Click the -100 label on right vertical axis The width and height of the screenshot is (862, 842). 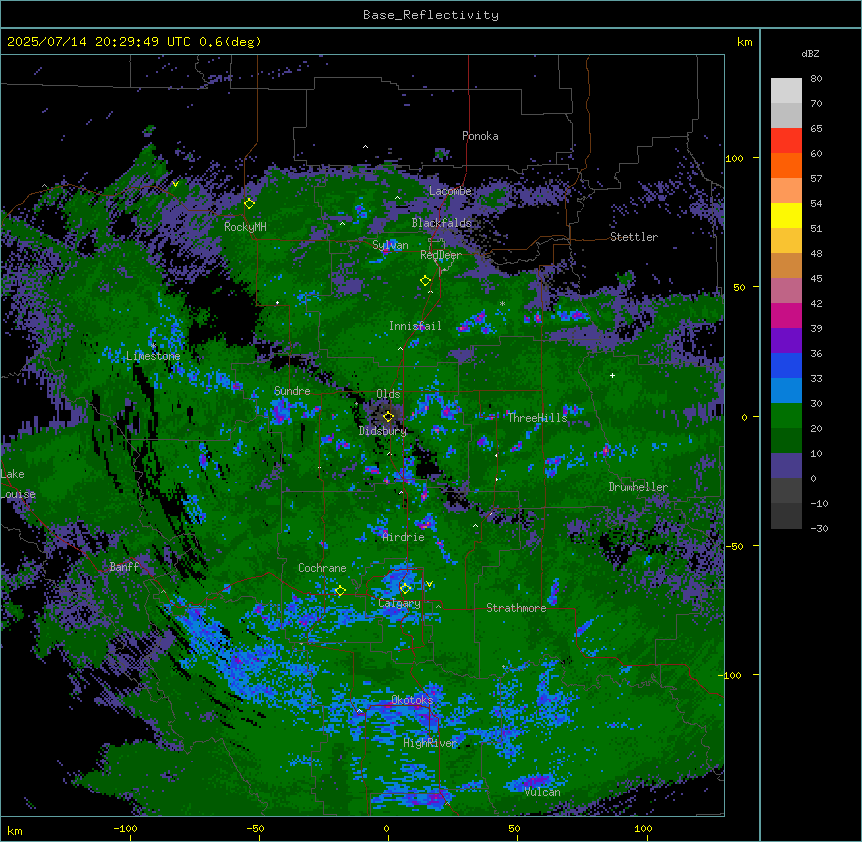pyautogui.click(x=732, y=675)
